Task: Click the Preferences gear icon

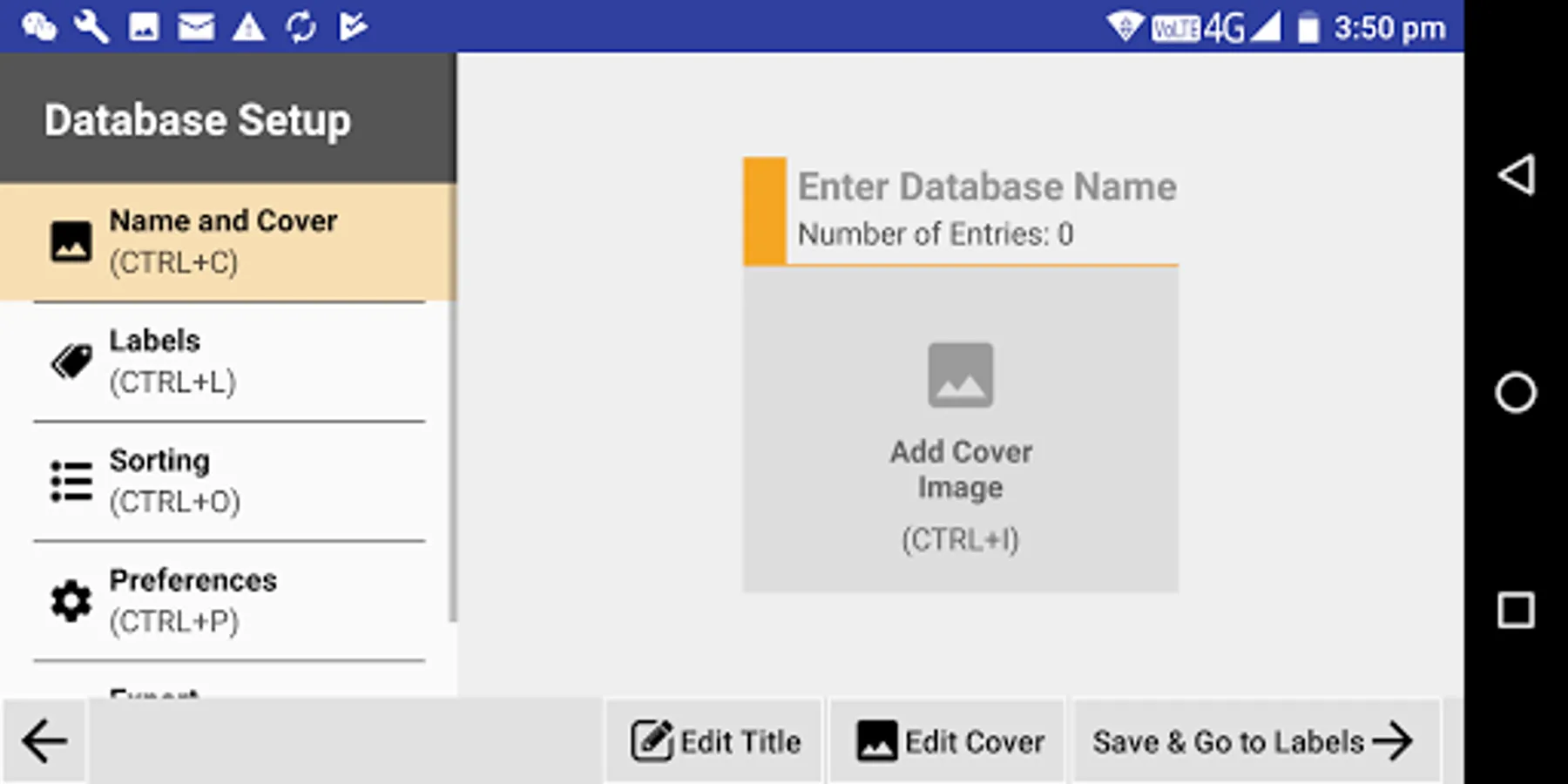Action: [71, 601]
